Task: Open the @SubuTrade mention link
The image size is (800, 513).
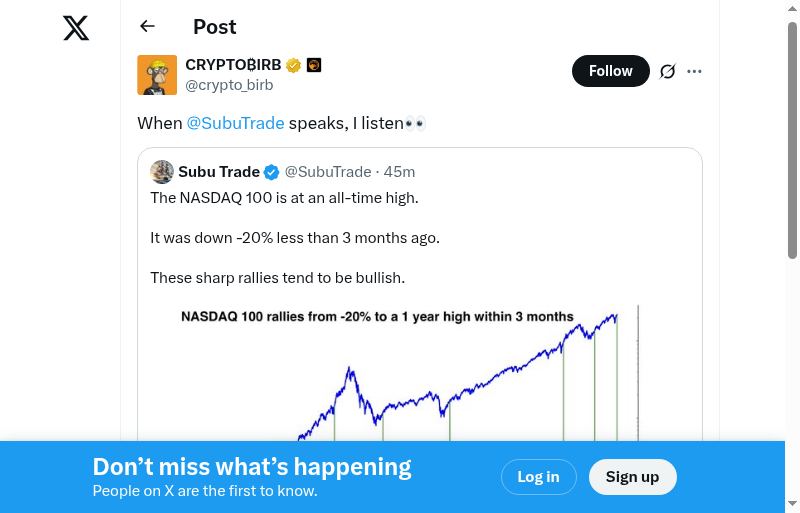Action: pyautogui.click(x=235, y=123)
